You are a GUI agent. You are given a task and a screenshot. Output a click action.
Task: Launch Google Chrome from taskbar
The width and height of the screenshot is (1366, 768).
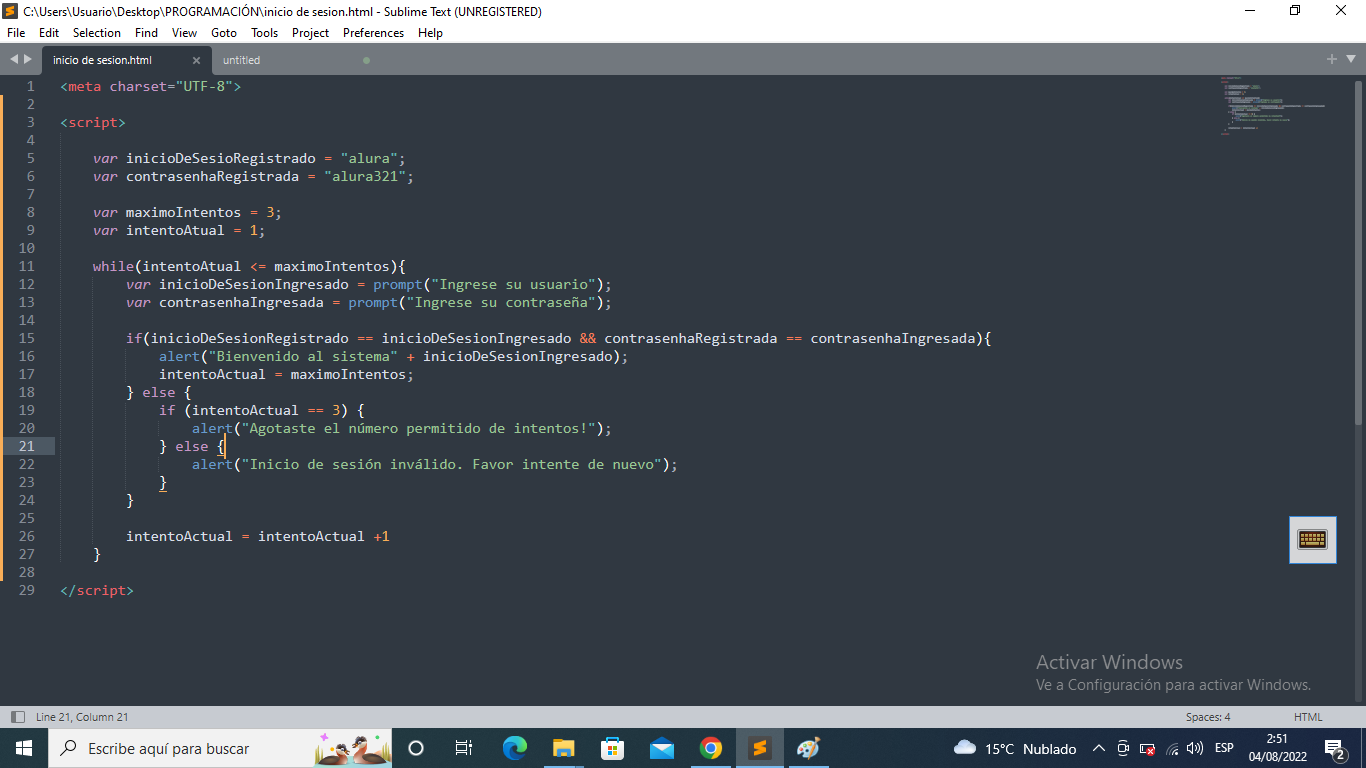[711, 748]
